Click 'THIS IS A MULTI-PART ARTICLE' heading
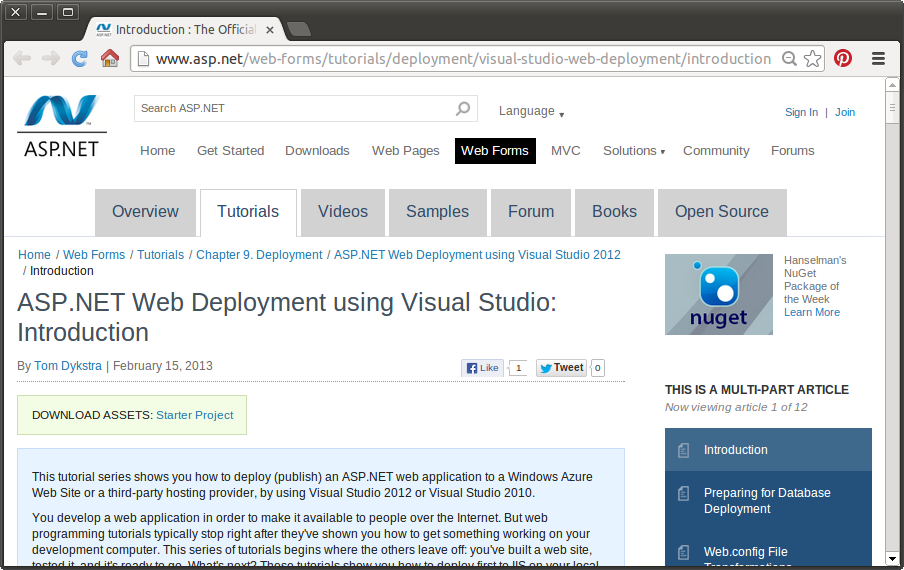 point(756,390)
